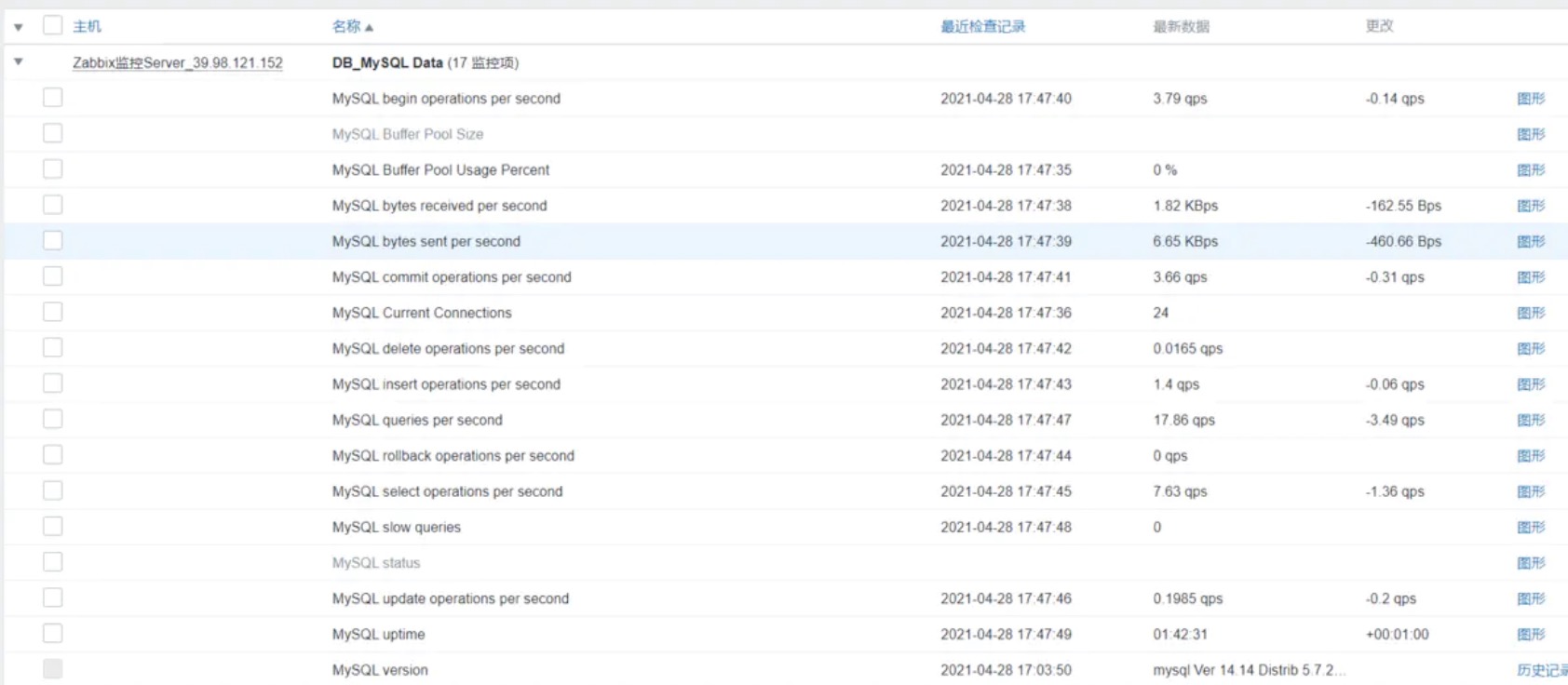Sort by 主机 column header

(x=87, y=27)
